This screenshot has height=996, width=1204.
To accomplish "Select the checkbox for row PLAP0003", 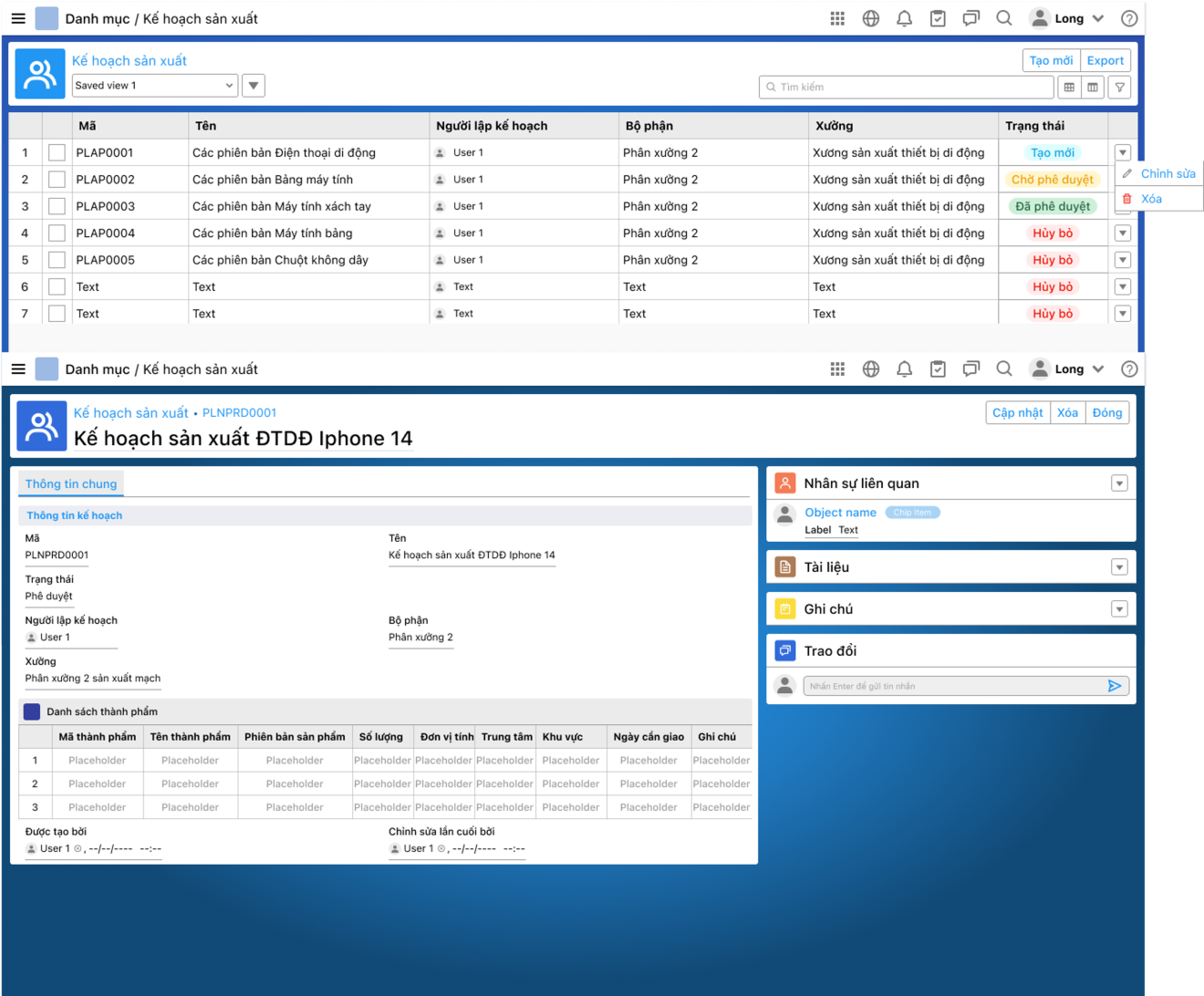I will click(57, 206).
